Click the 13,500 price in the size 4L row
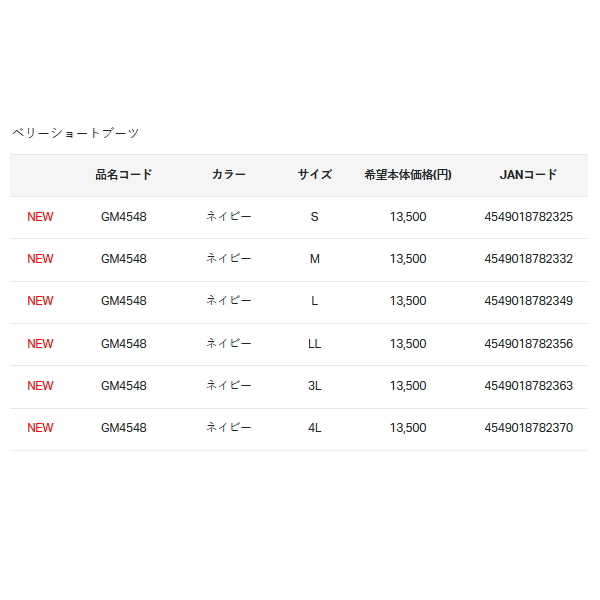Screen dimensions: 600x600 click(x=408, y=428)
